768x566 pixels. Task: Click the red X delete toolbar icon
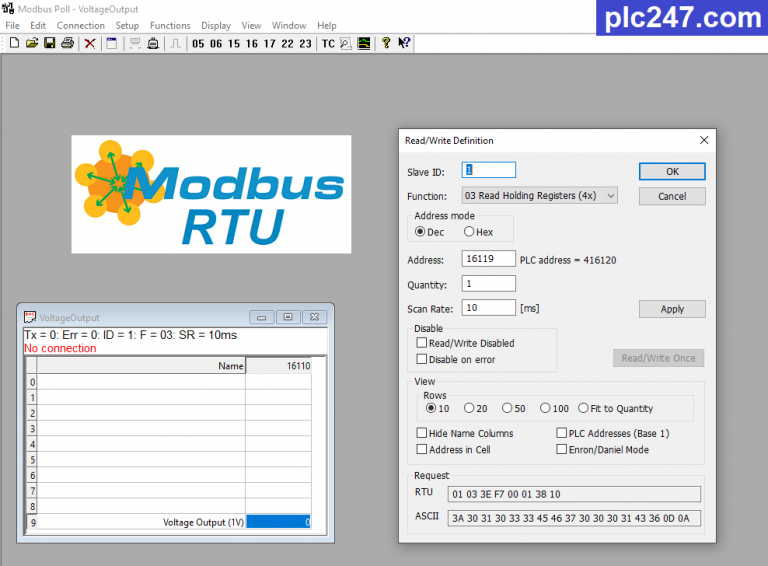(x=90, y=44)
